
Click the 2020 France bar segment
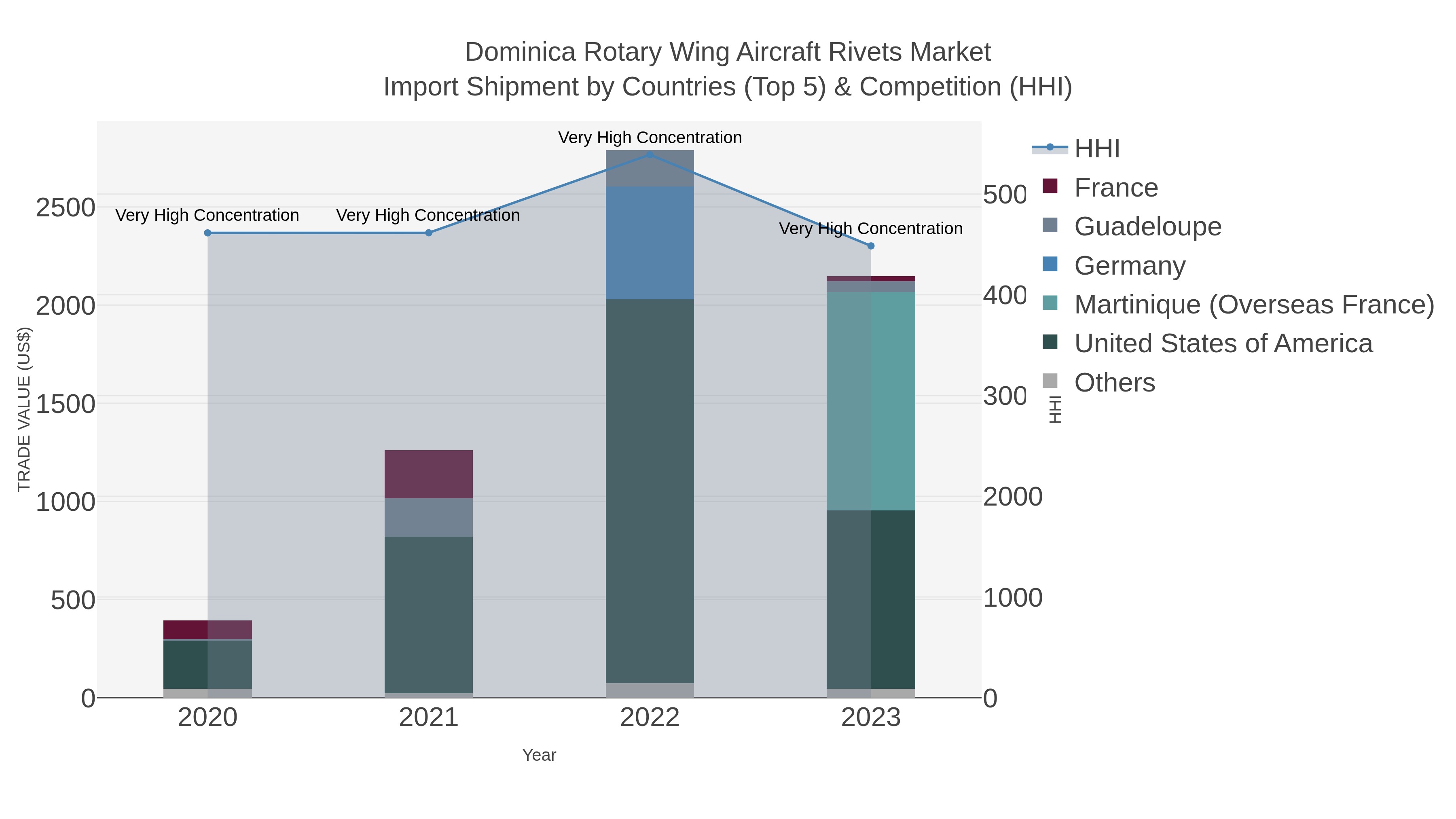[207, 630]
